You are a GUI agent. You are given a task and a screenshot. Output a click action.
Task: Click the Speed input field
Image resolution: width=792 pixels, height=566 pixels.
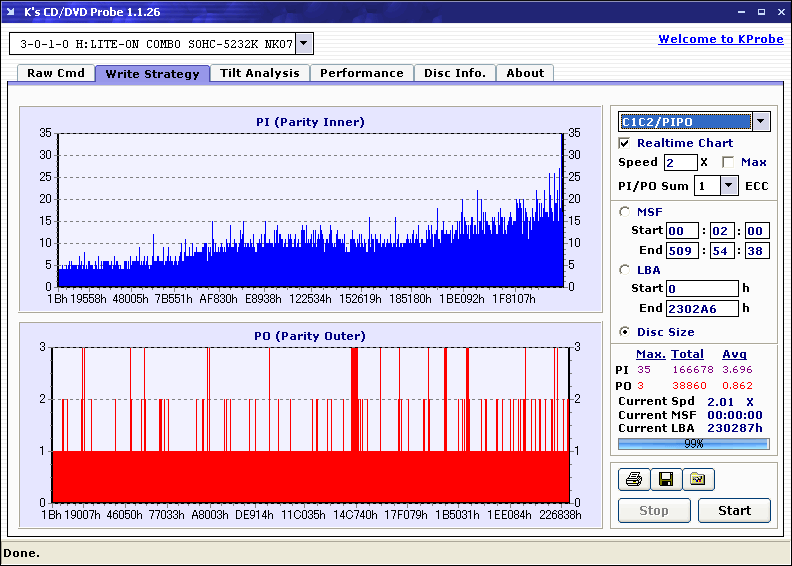[680, 162]
